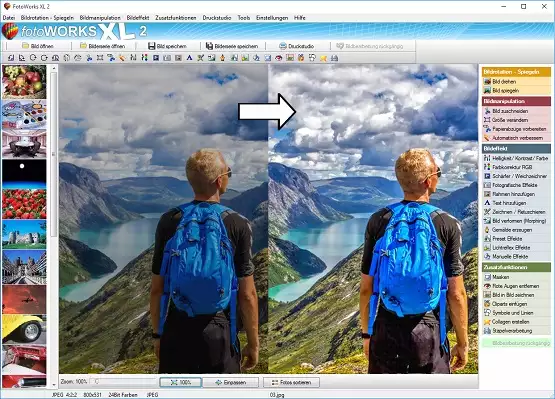
Task: Click the 'Bilderserie speichern' button
Action: coord(232,46)
